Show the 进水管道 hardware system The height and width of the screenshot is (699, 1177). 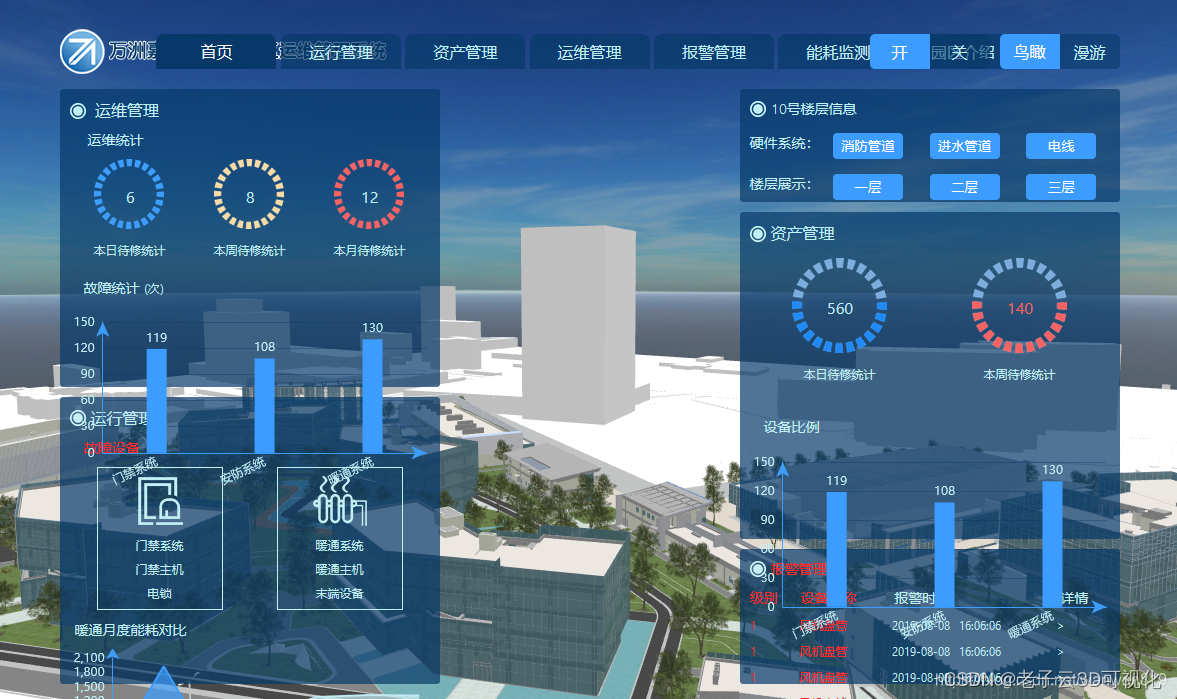coord(965,146)
